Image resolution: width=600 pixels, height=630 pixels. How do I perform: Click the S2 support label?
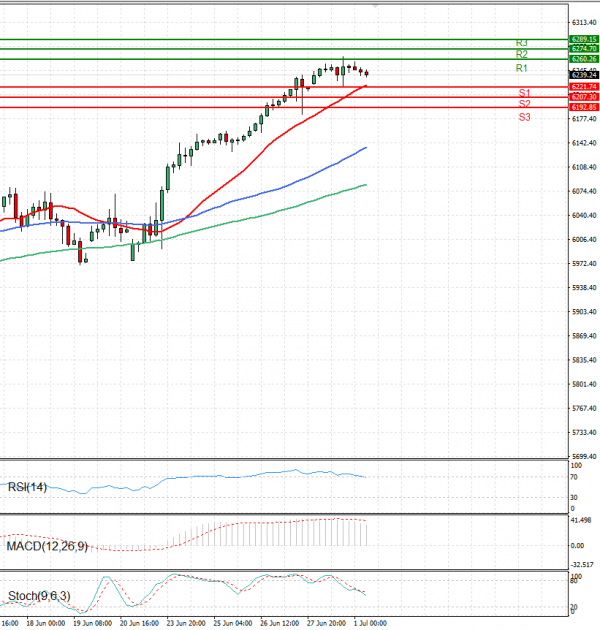coord(524,104)
